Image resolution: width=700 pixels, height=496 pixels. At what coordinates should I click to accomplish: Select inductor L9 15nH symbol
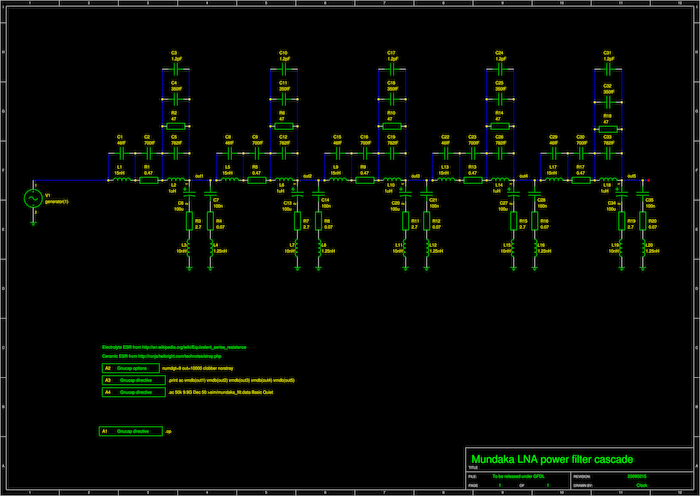point(338,180)
